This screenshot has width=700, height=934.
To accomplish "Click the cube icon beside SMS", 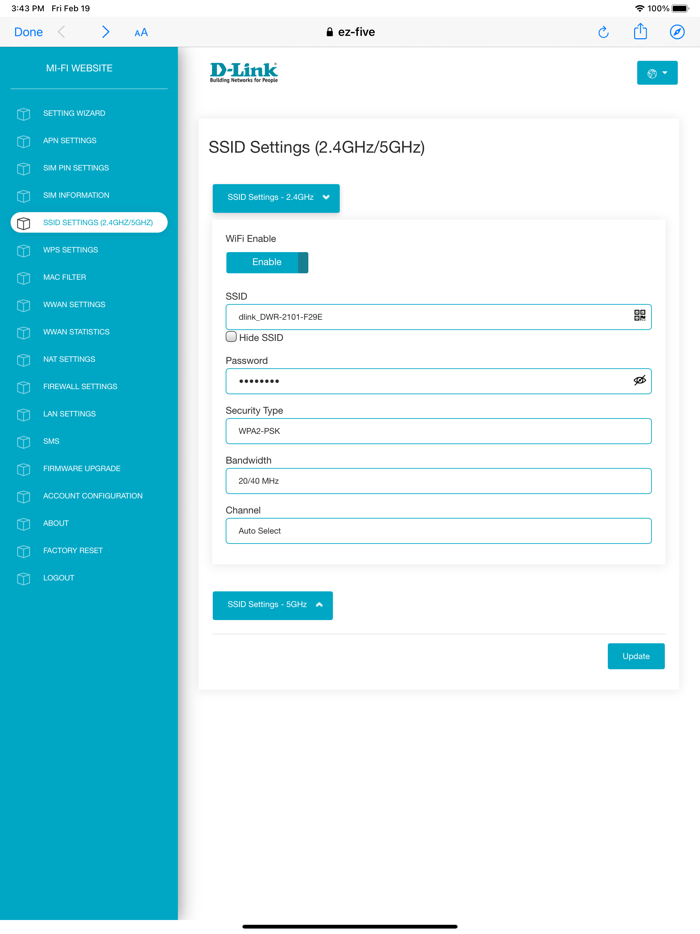I will click(23, 442).
